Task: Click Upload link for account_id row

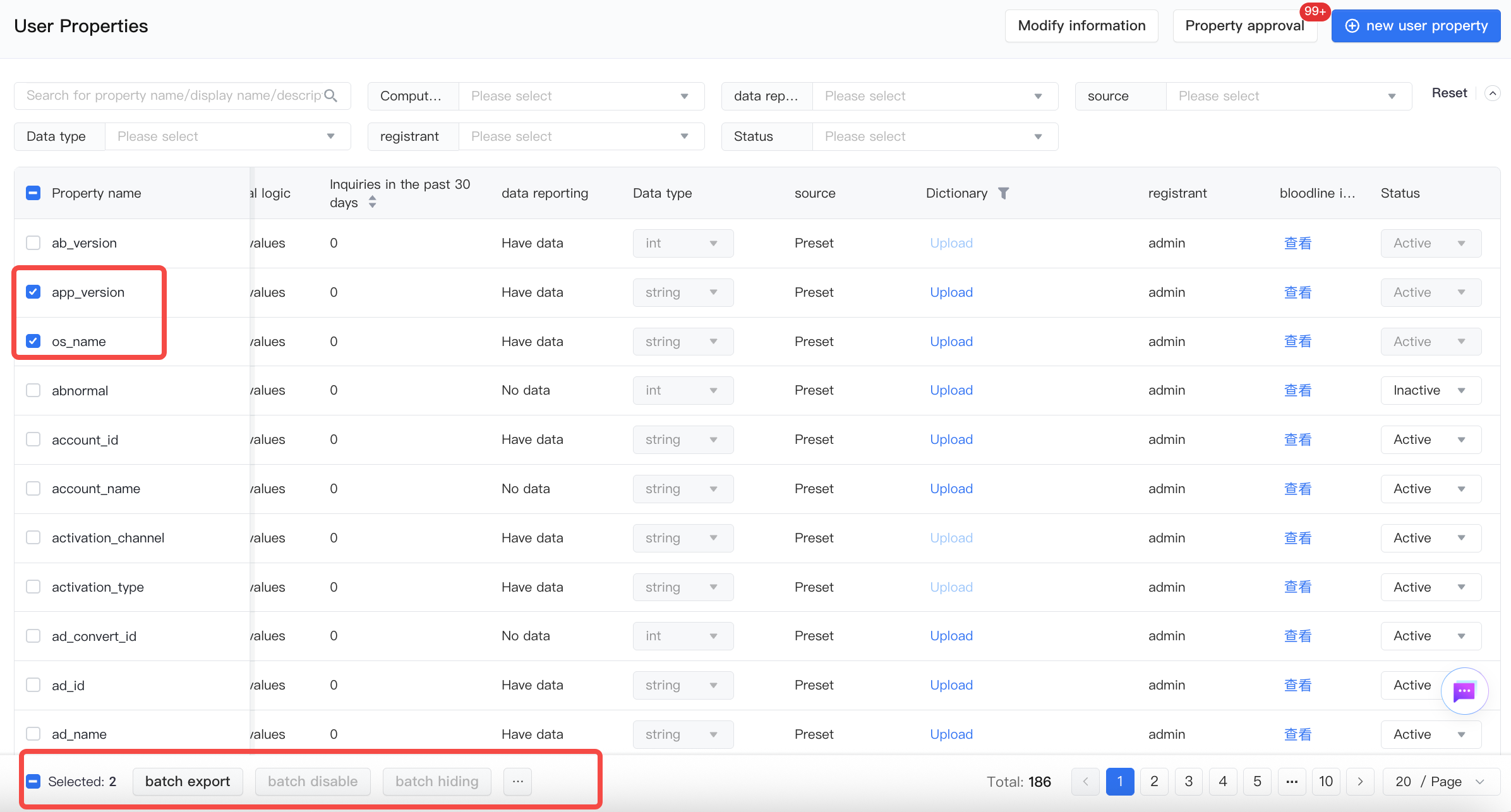Action: click(951, 439)
